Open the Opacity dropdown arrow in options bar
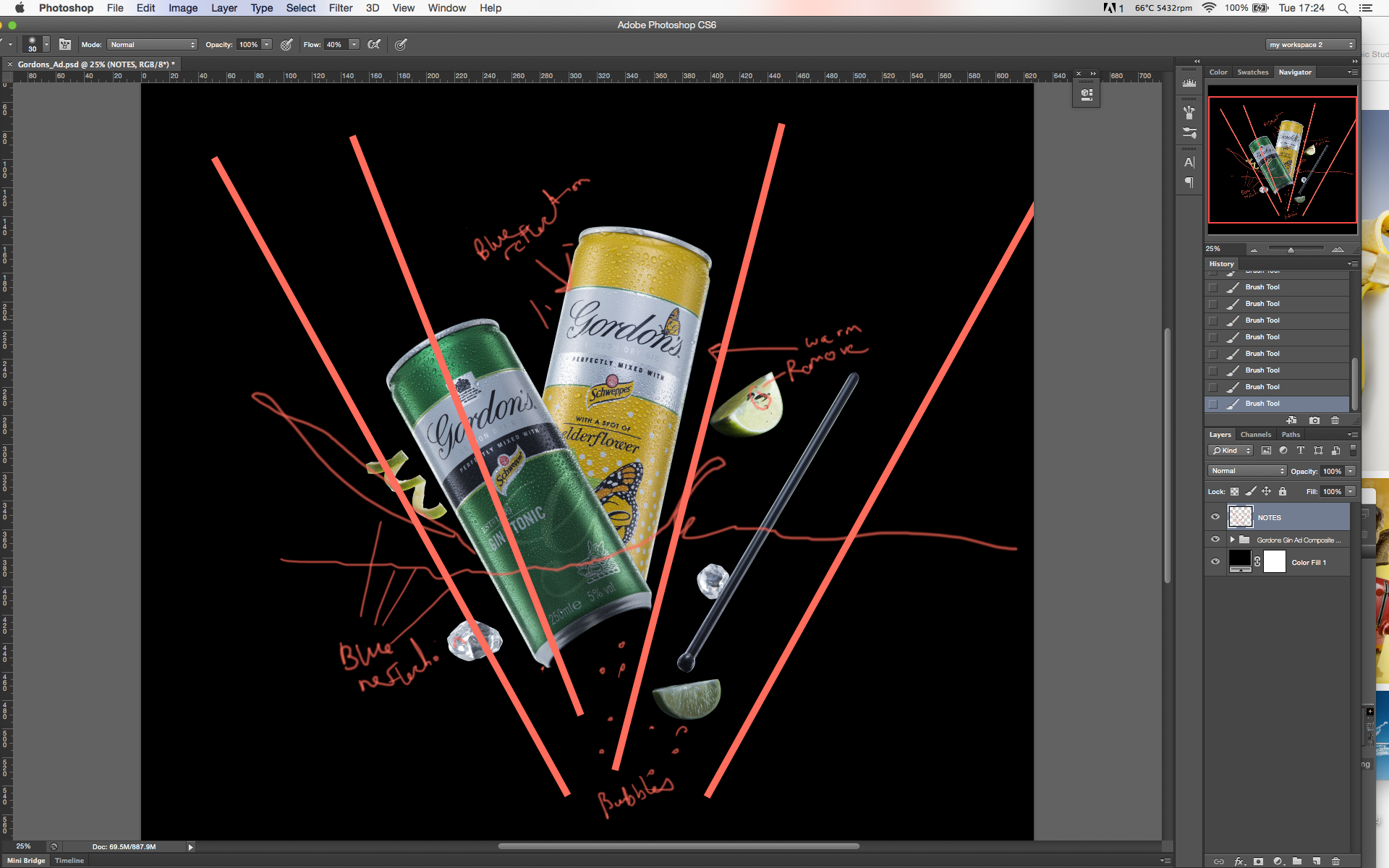 pos(267,45)
